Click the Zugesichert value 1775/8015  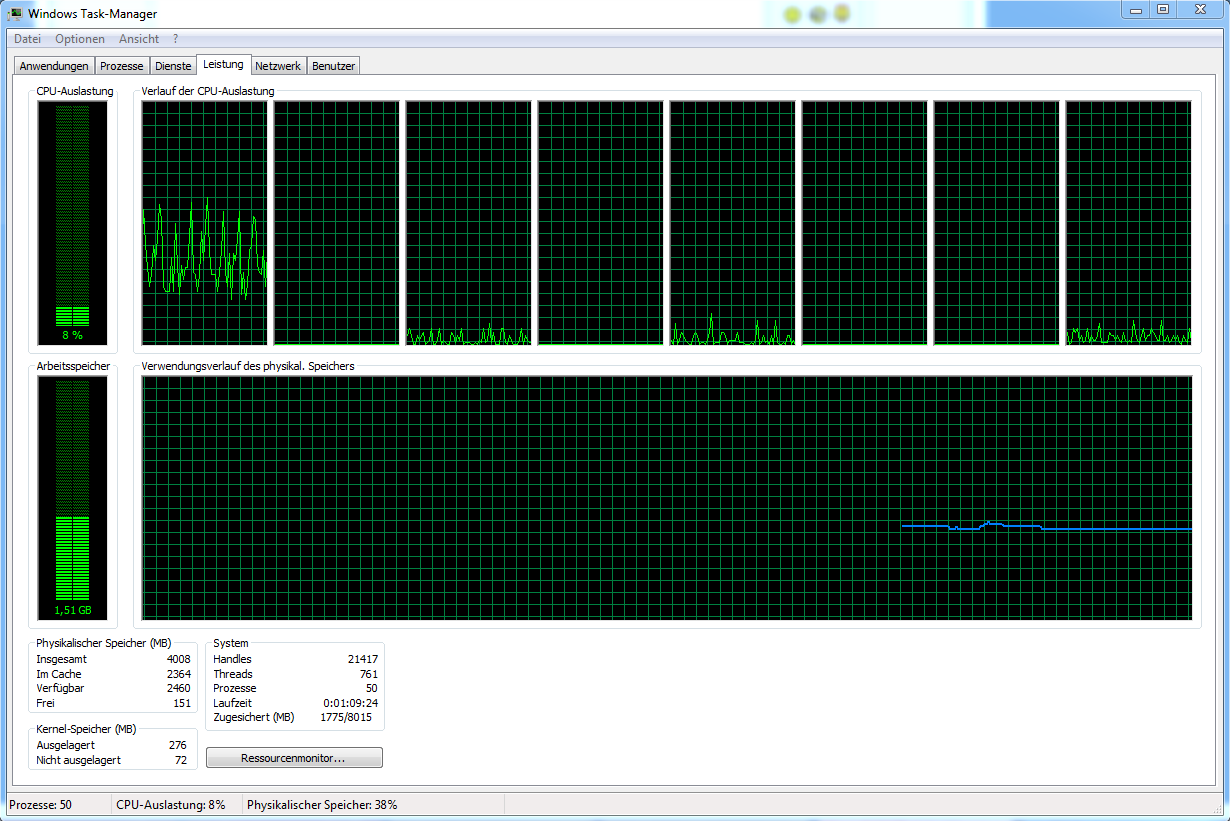point(347,717)
